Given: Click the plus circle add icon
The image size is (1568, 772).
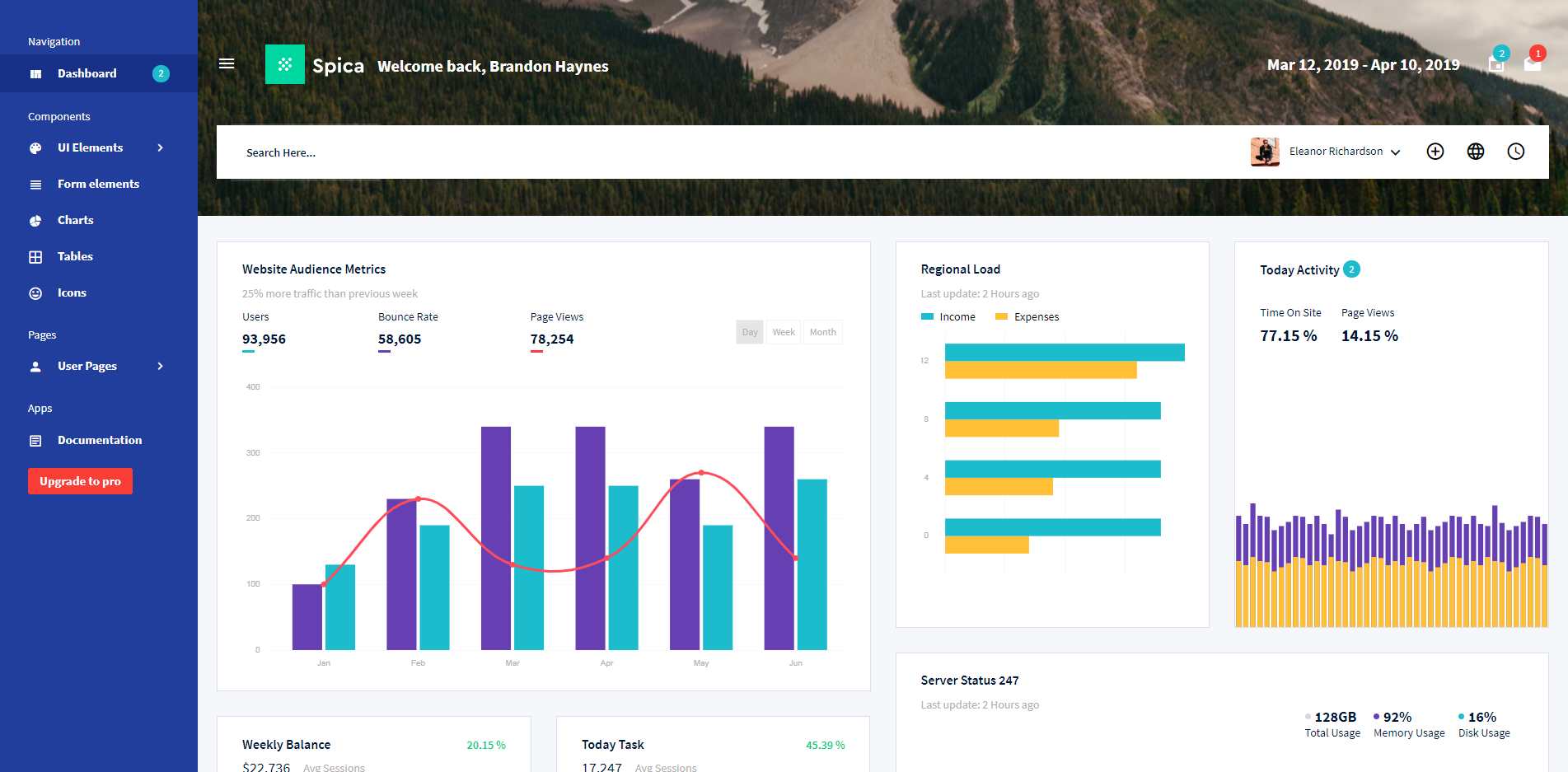Looking at the screenshot, I should pyautogui.click(x=1435, y=152).
